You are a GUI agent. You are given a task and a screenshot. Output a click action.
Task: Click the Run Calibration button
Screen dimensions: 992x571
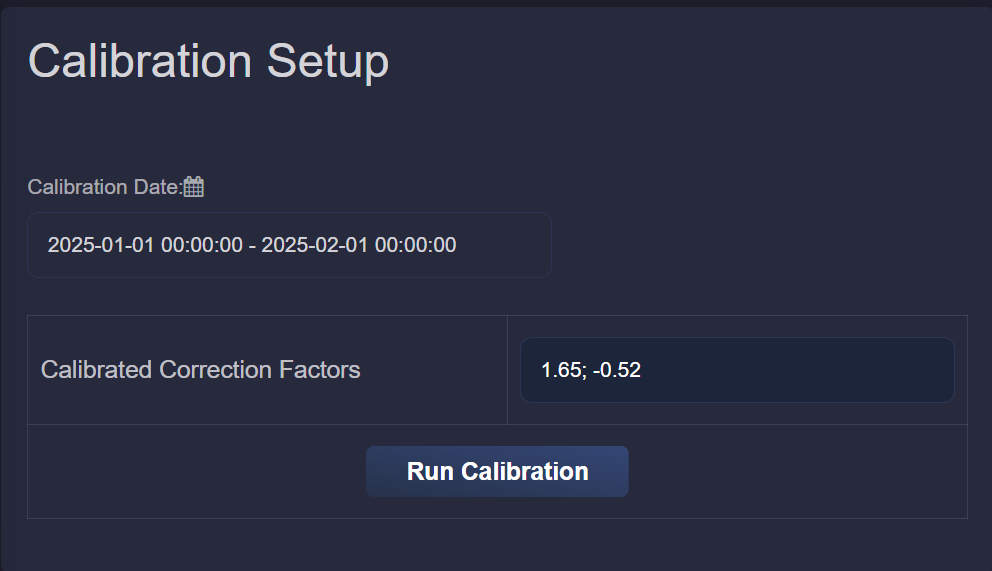point(497,471)
